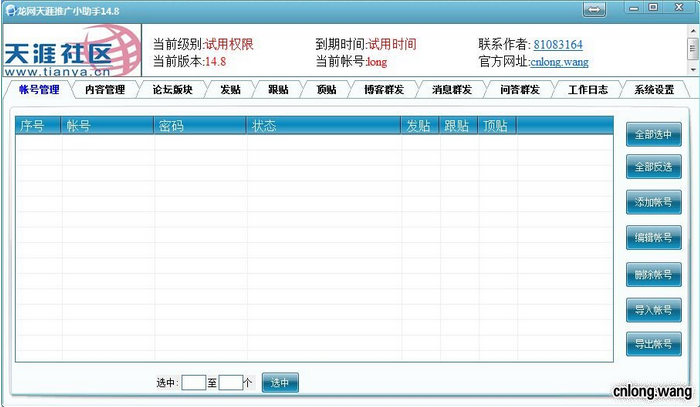Close the application window
This screenshot has height=407, width=700.
[x=679, y=8]
